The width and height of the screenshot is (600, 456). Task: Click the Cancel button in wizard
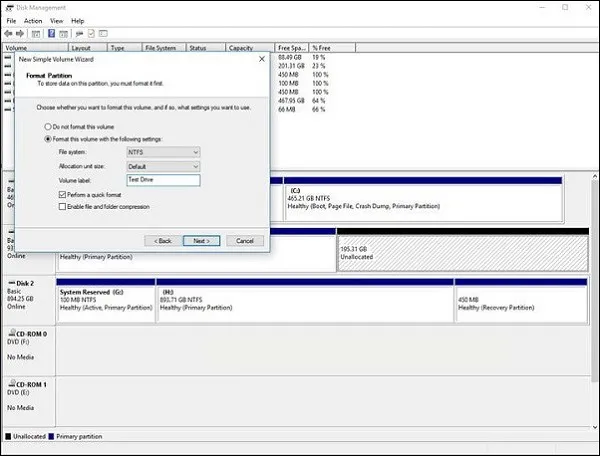[x=245, y=241]
